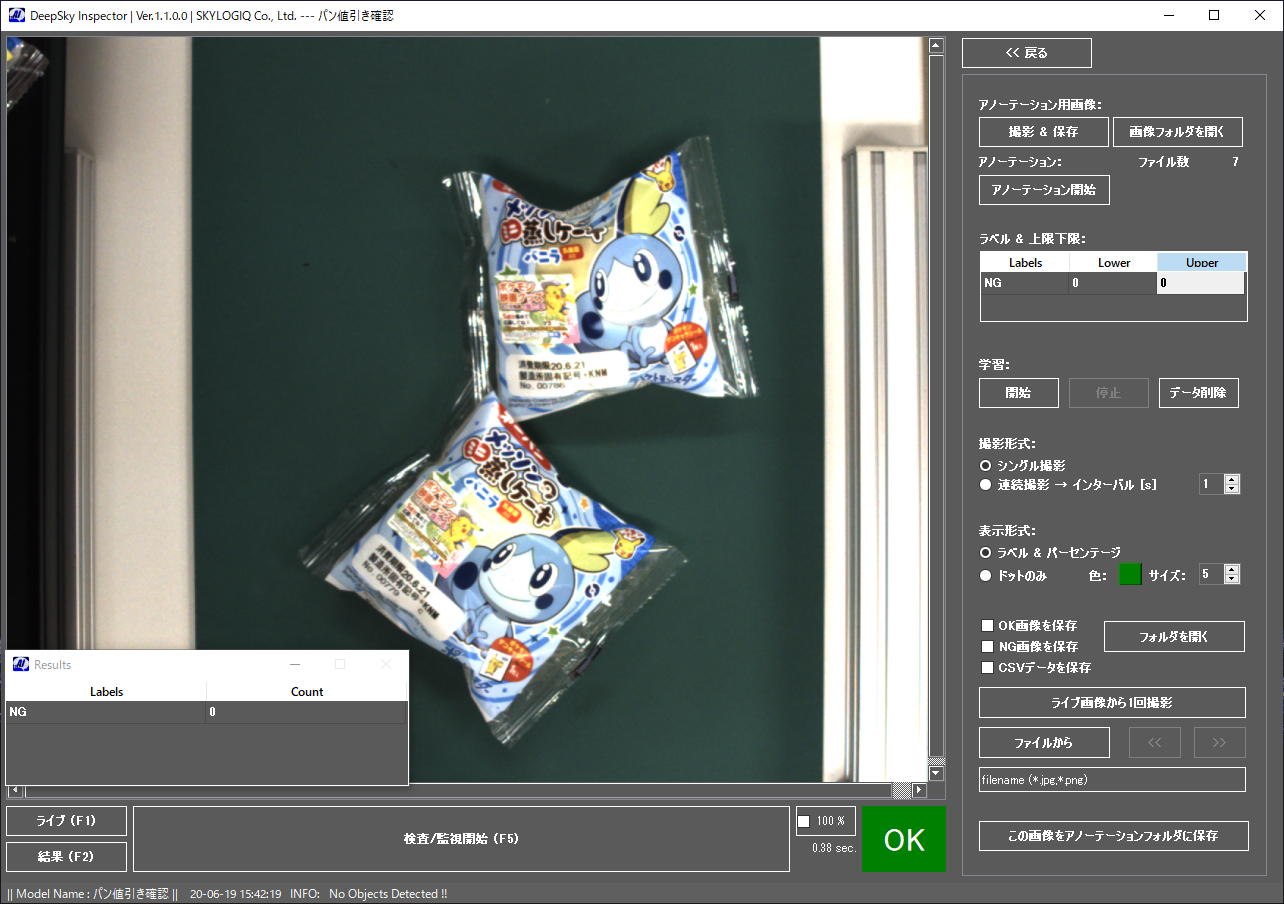Screen dimensions: 1284x904
Task: Click フォルダを開く button
Action: click(1174, 637)
